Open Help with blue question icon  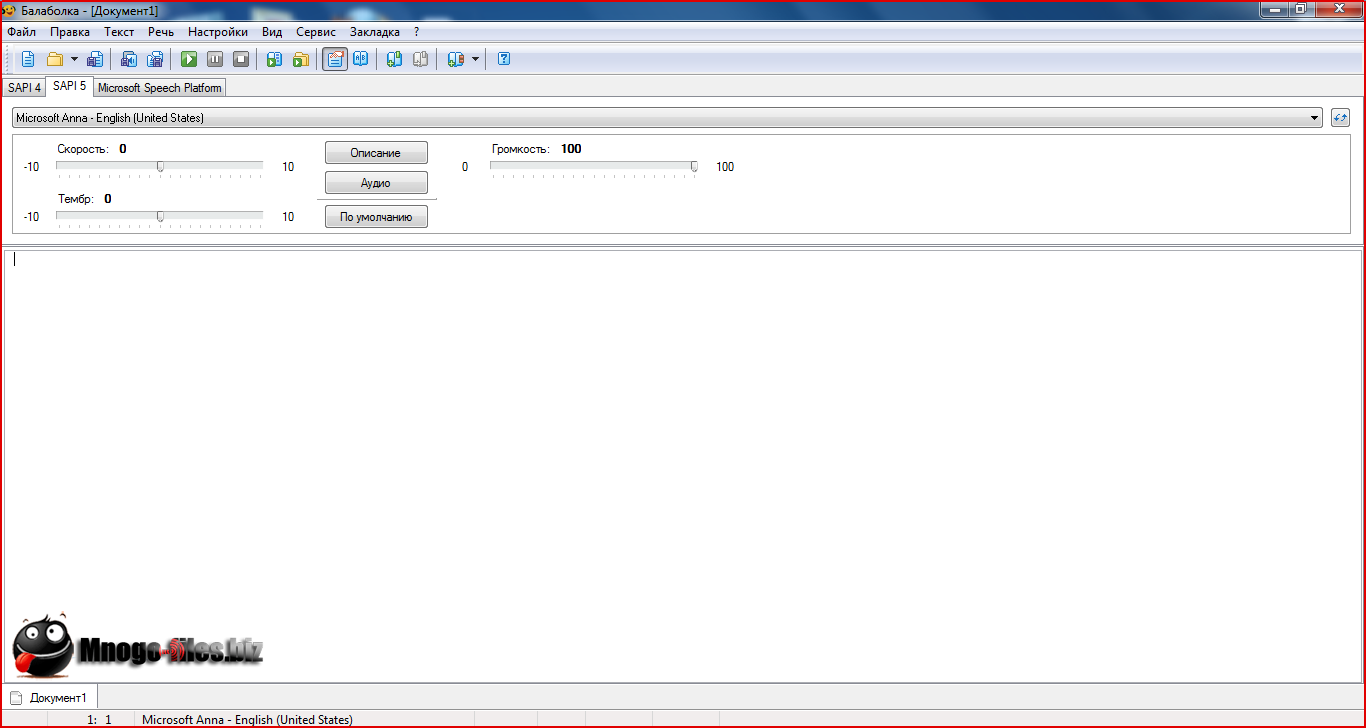(x=504, y=59)
